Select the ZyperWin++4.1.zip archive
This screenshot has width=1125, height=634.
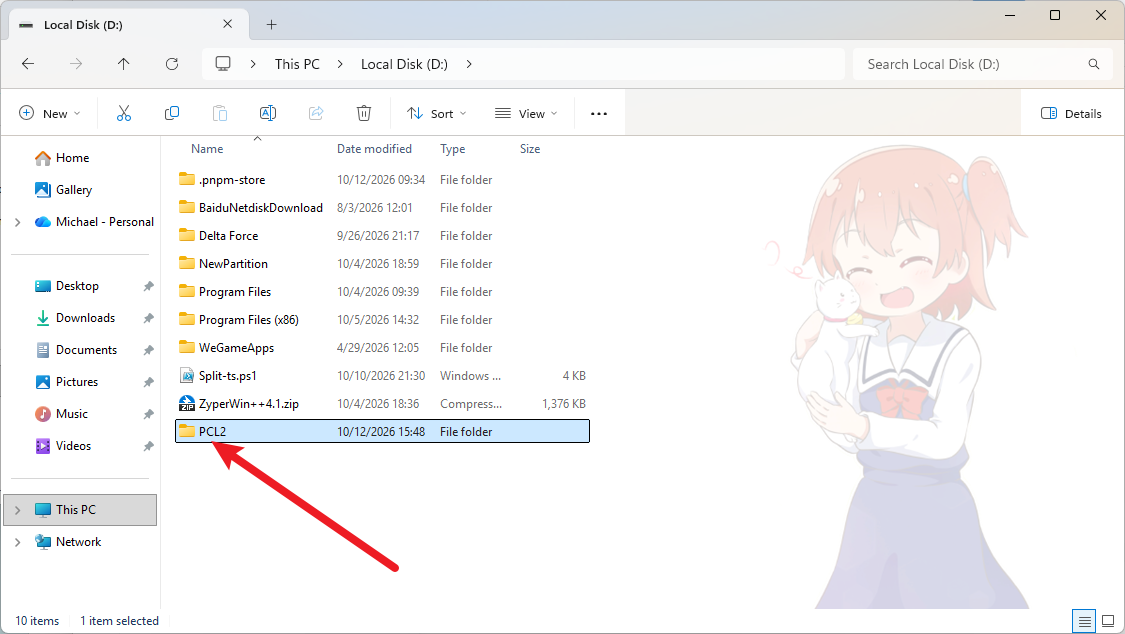[x=382, y=404]
